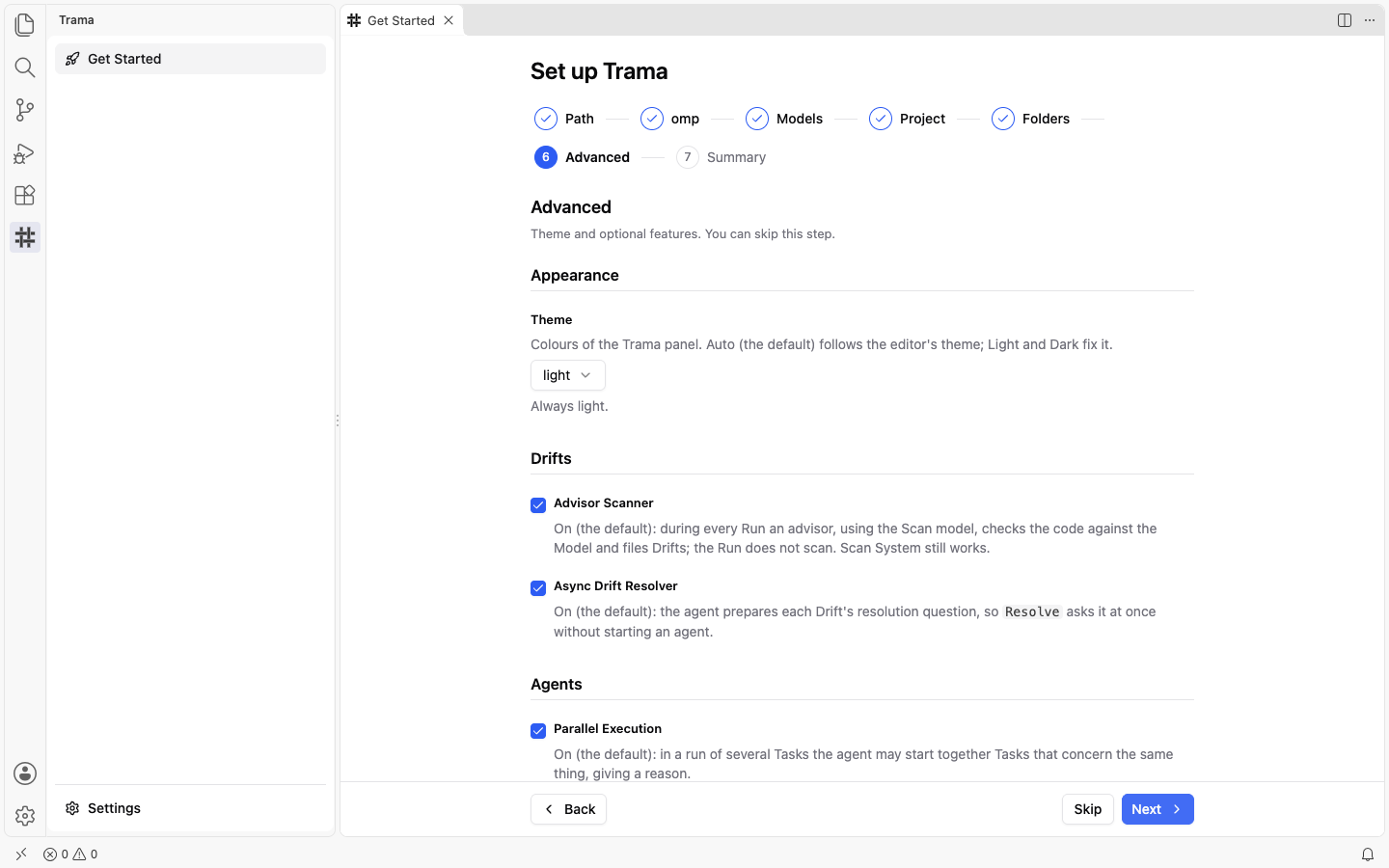
Task: Uncheck the Parallel Execution checkbox
Action: point(538,731)
